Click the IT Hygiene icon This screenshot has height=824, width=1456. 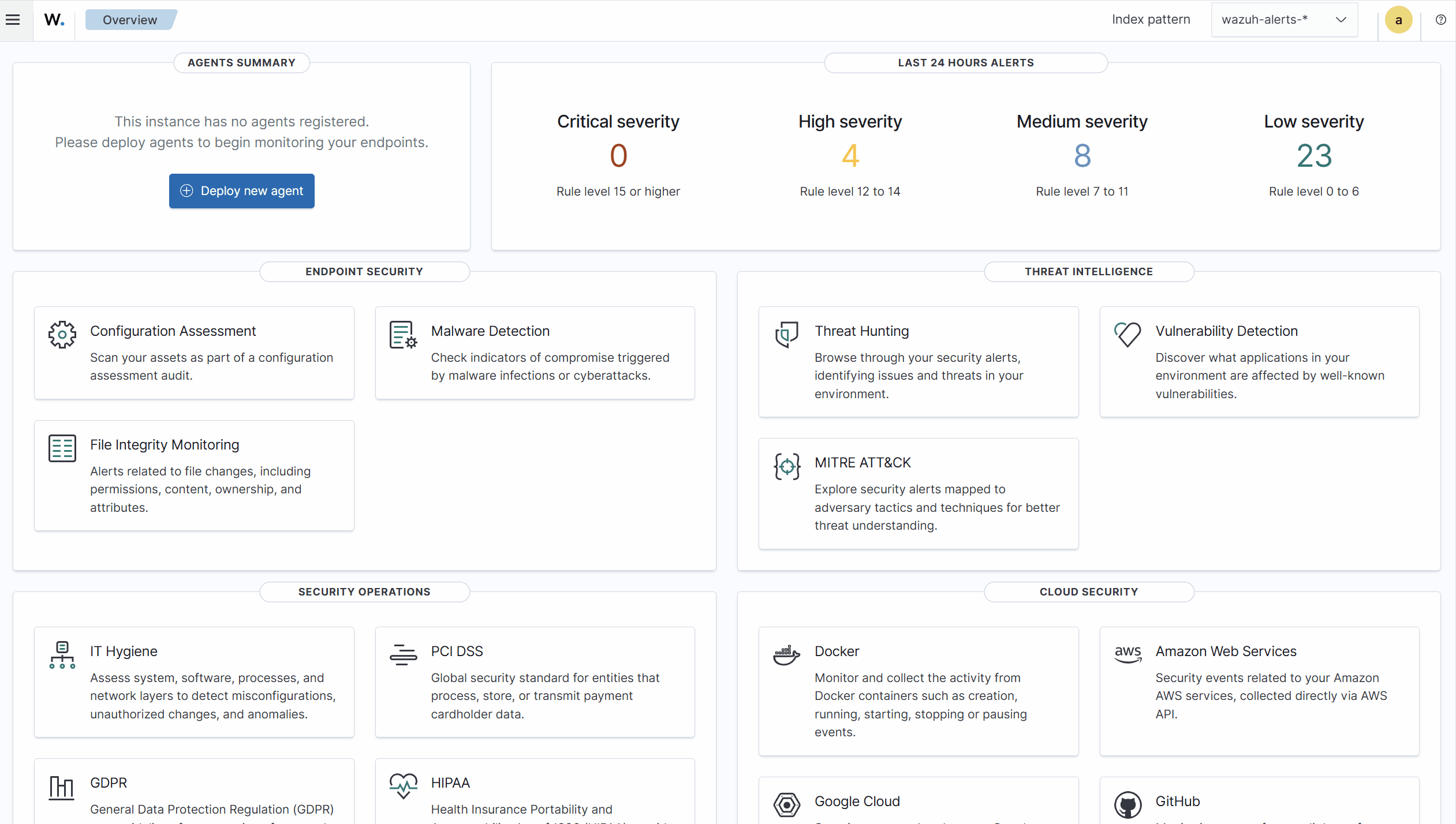point(62,654)
